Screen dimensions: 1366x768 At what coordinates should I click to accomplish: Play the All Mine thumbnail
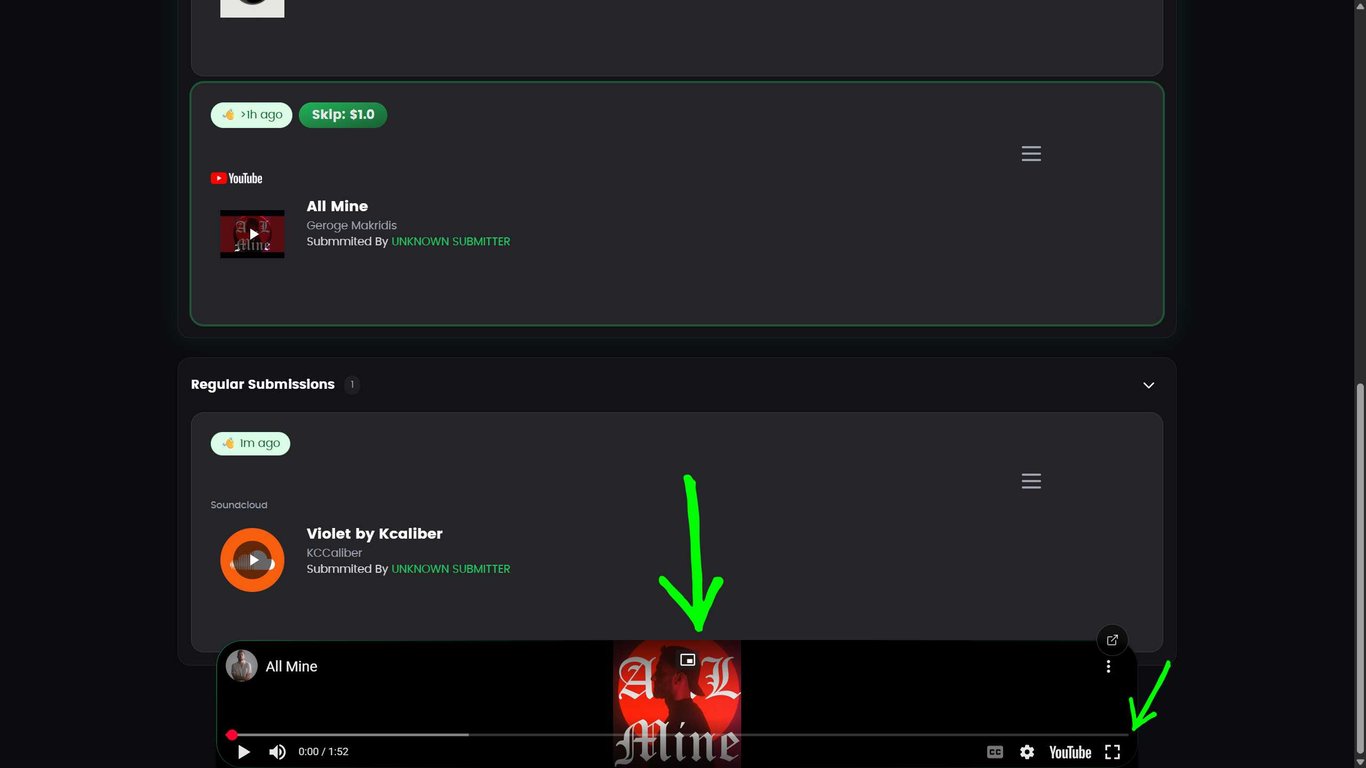[252, 234]
